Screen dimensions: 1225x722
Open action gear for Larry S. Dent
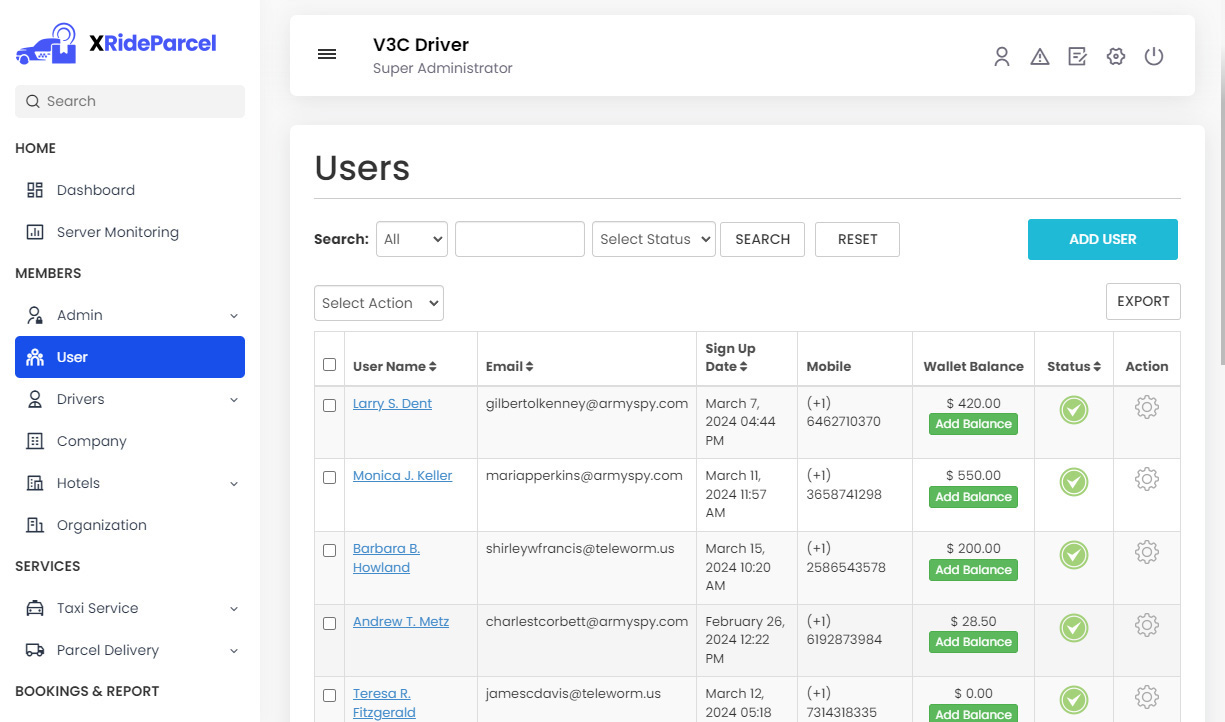coord(1147,407)
